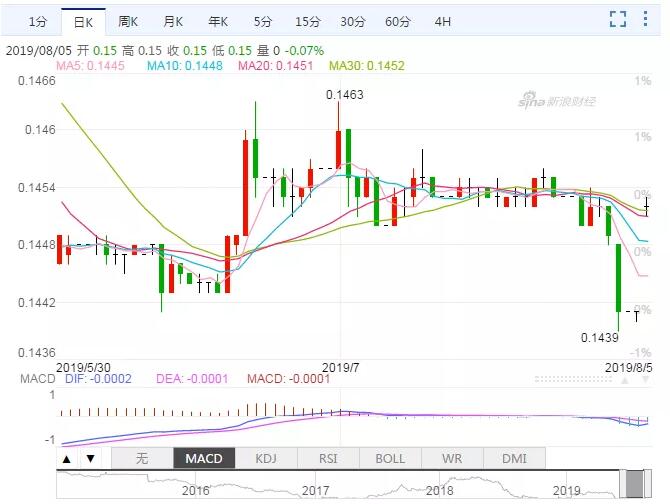Click the MA20: 0.1451 legend label
This screenshot has width=670, height=504.
pyautogui.click(x=275, y=66)
